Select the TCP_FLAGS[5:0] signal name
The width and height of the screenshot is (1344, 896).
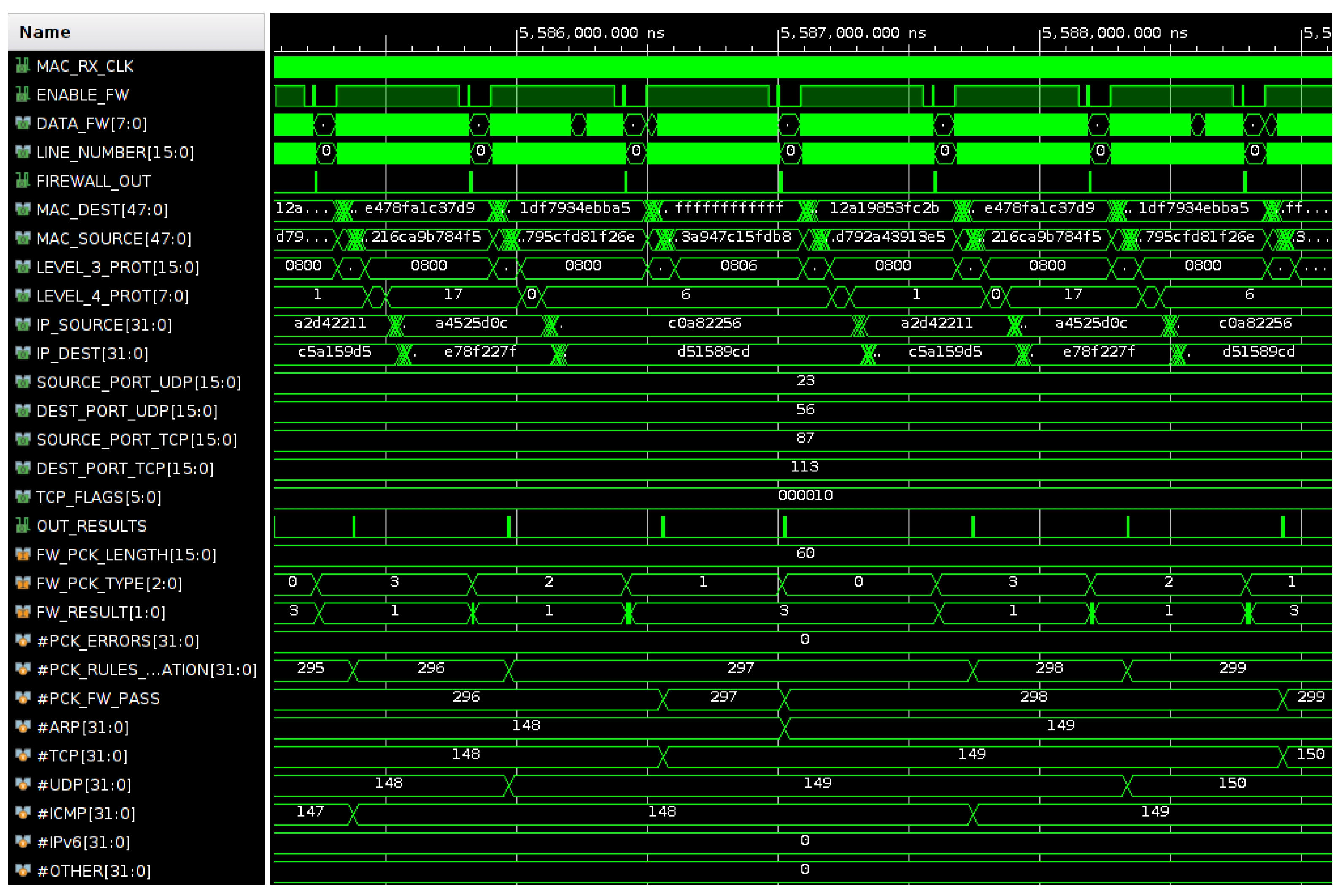98,497
